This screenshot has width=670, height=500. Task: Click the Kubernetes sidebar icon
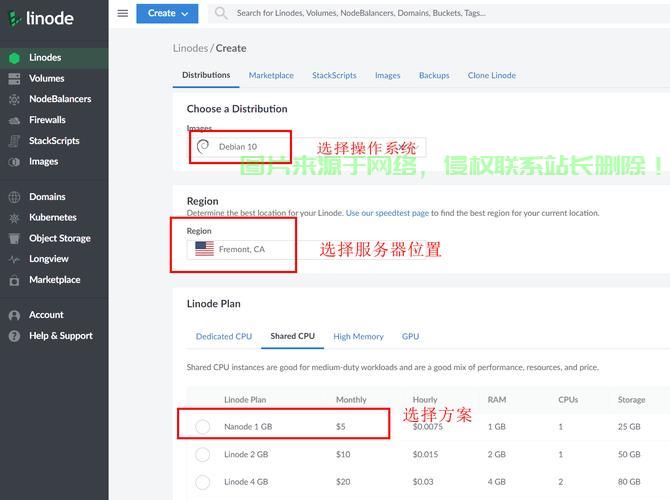click(14, 218)
